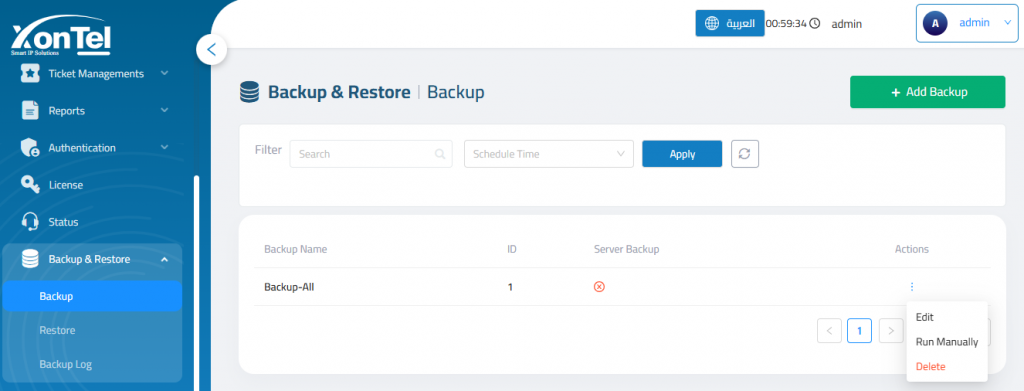The image size is (1024, 391).
Task: Open the Backup Log page in the sidebar
Action: pyautogui.click(x=65, y=364)
